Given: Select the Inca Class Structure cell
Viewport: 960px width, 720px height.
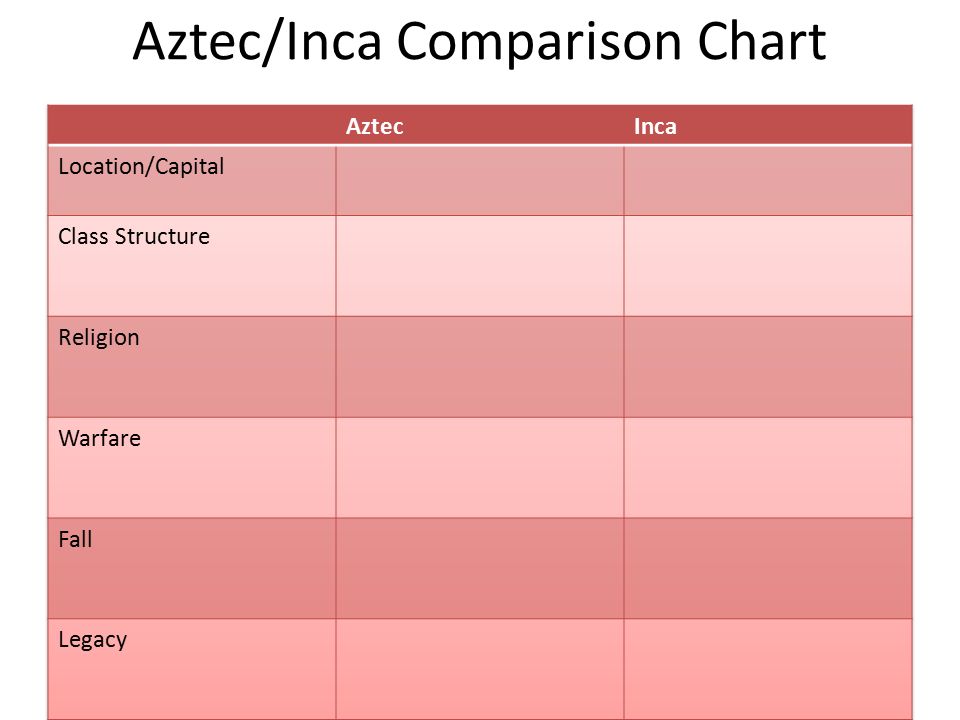Looking at the screenshot, I should (x=768, y=266).
